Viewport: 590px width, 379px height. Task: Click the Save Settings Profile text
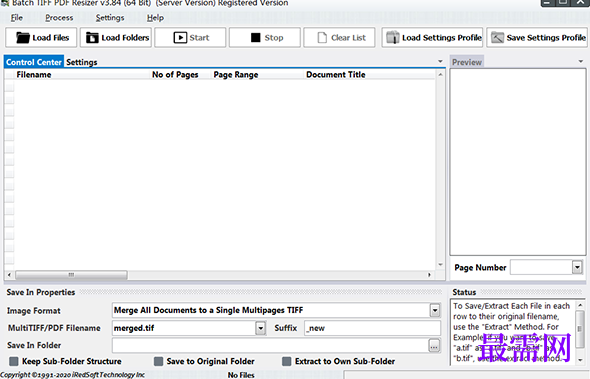[546, 38]
